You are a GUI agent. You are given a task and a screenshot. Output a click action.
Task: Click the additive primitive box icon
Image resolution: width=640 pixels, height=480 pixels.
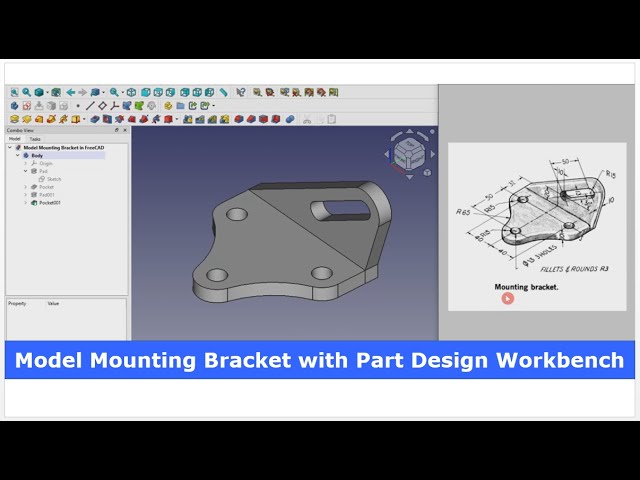click(x=76, y=119)
